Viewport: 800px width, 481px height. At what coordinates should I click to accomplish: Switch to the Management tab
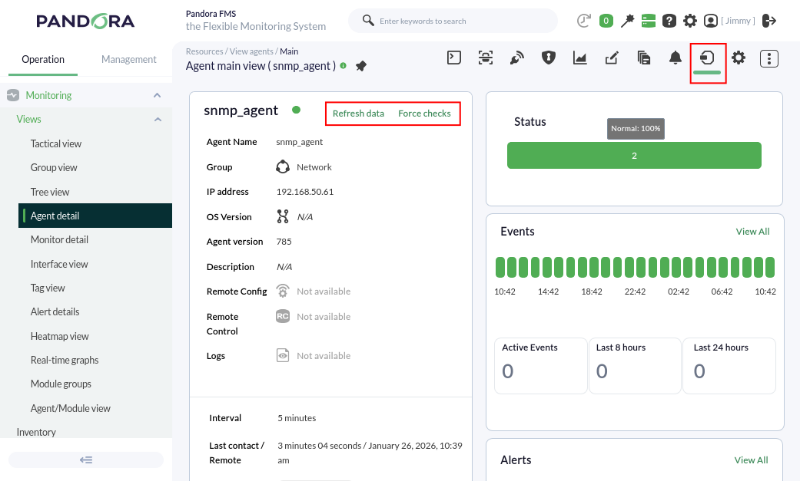[x=129, y=59]
